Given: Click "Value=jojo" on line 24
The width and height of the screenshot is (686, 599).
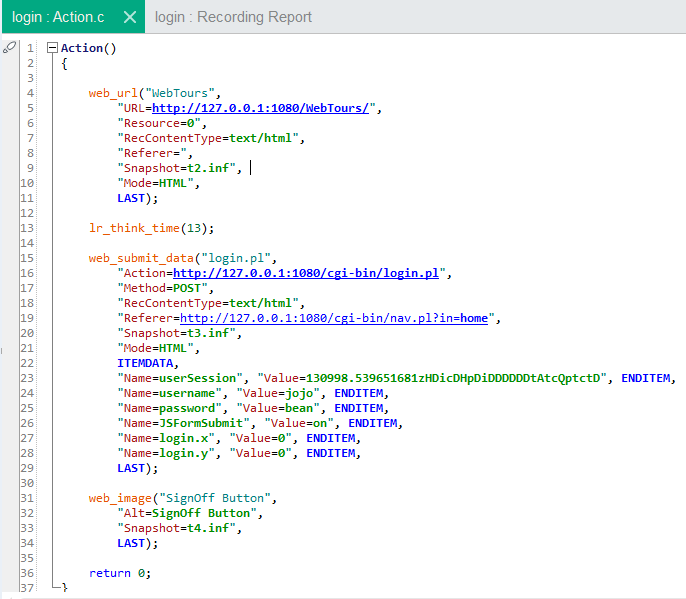Looking at the screenshot, I should pyautogui.click(x=278, y=393).
